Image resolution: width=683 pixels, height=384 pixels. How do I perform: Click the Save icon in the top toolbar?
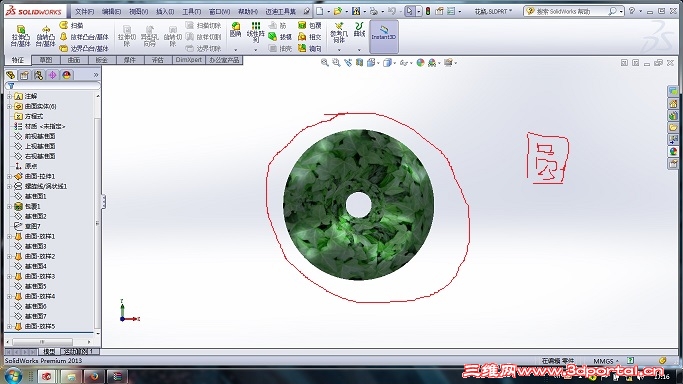tap(356, 11)
